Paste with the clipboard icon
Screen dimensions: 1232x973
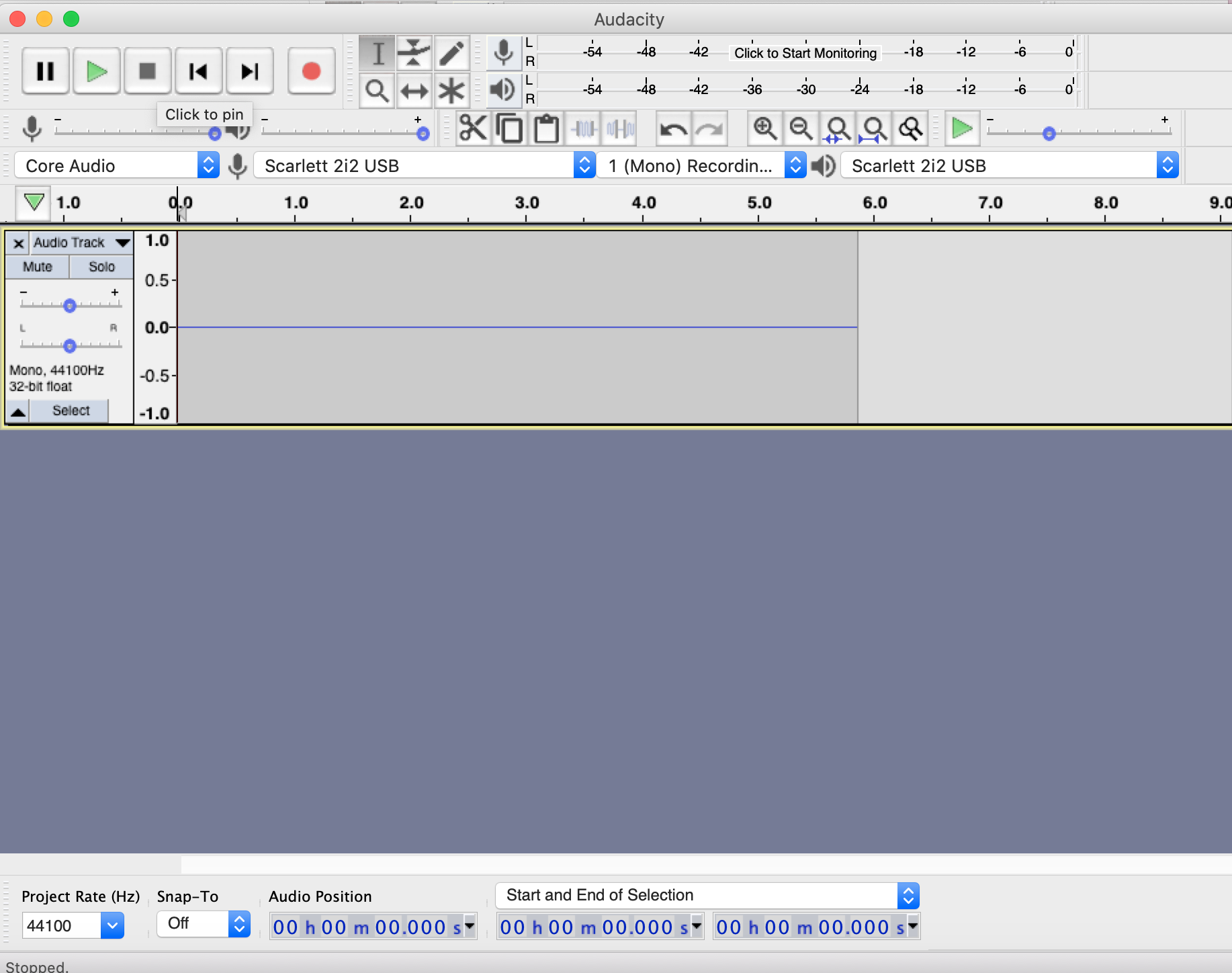tap(546, 128)
